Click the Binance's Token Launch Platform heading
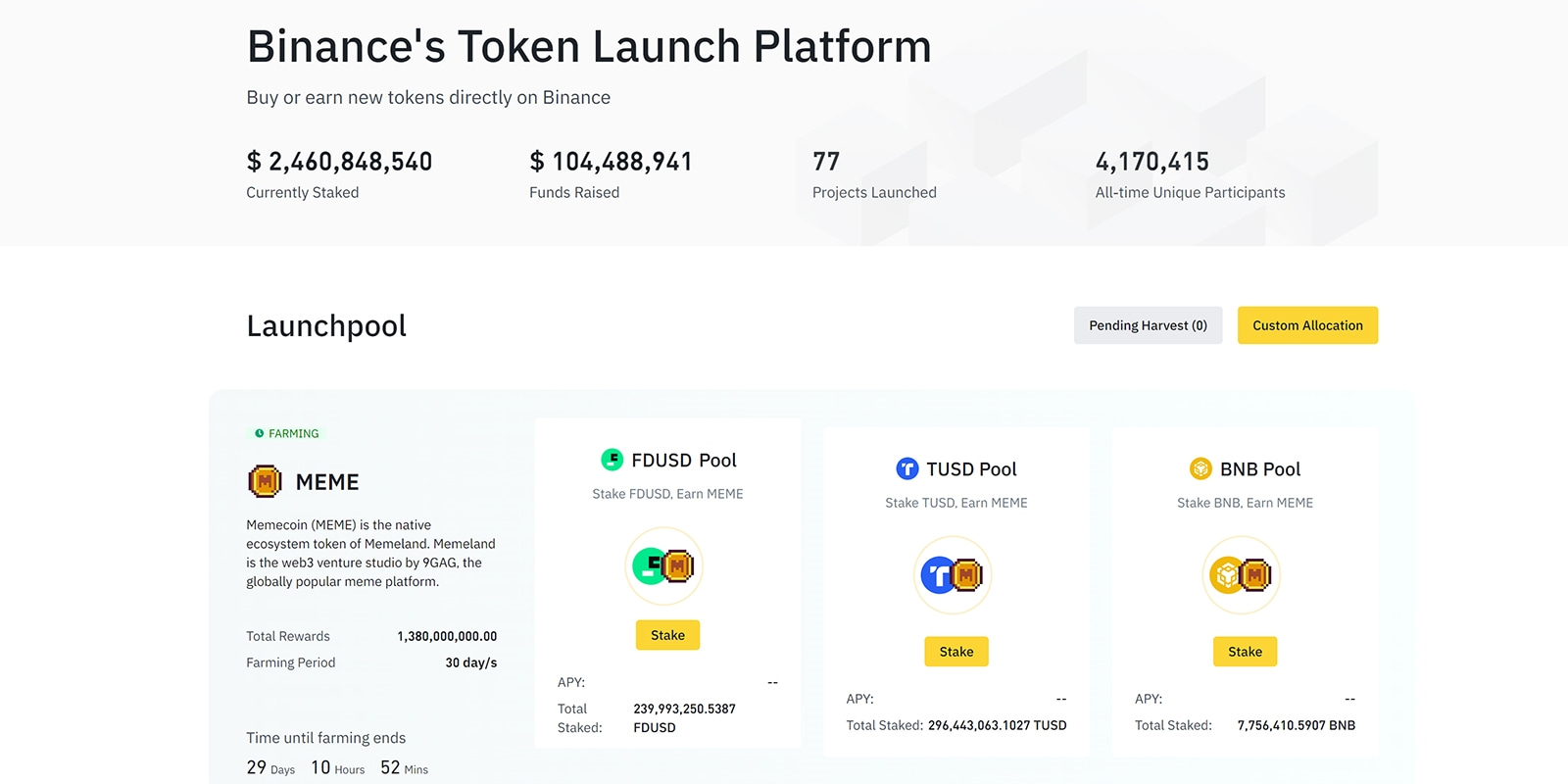 click(x=589, y=46)
